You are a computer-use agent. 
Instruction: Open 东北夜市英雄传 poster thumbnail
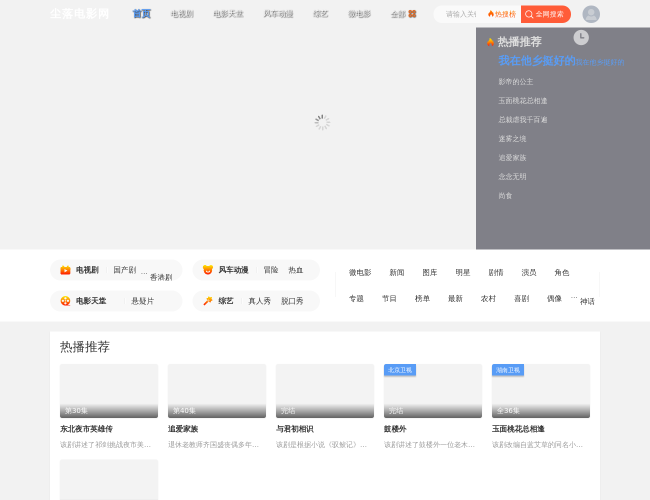pyautogui.click(x=109, y=391)
